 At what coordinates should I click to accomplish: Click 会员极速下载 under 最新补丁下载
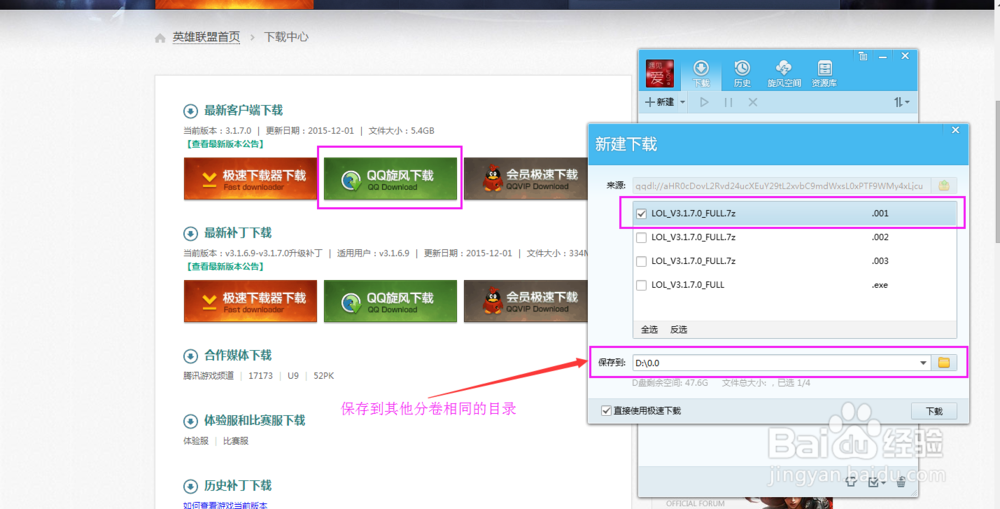click(526, 301)
